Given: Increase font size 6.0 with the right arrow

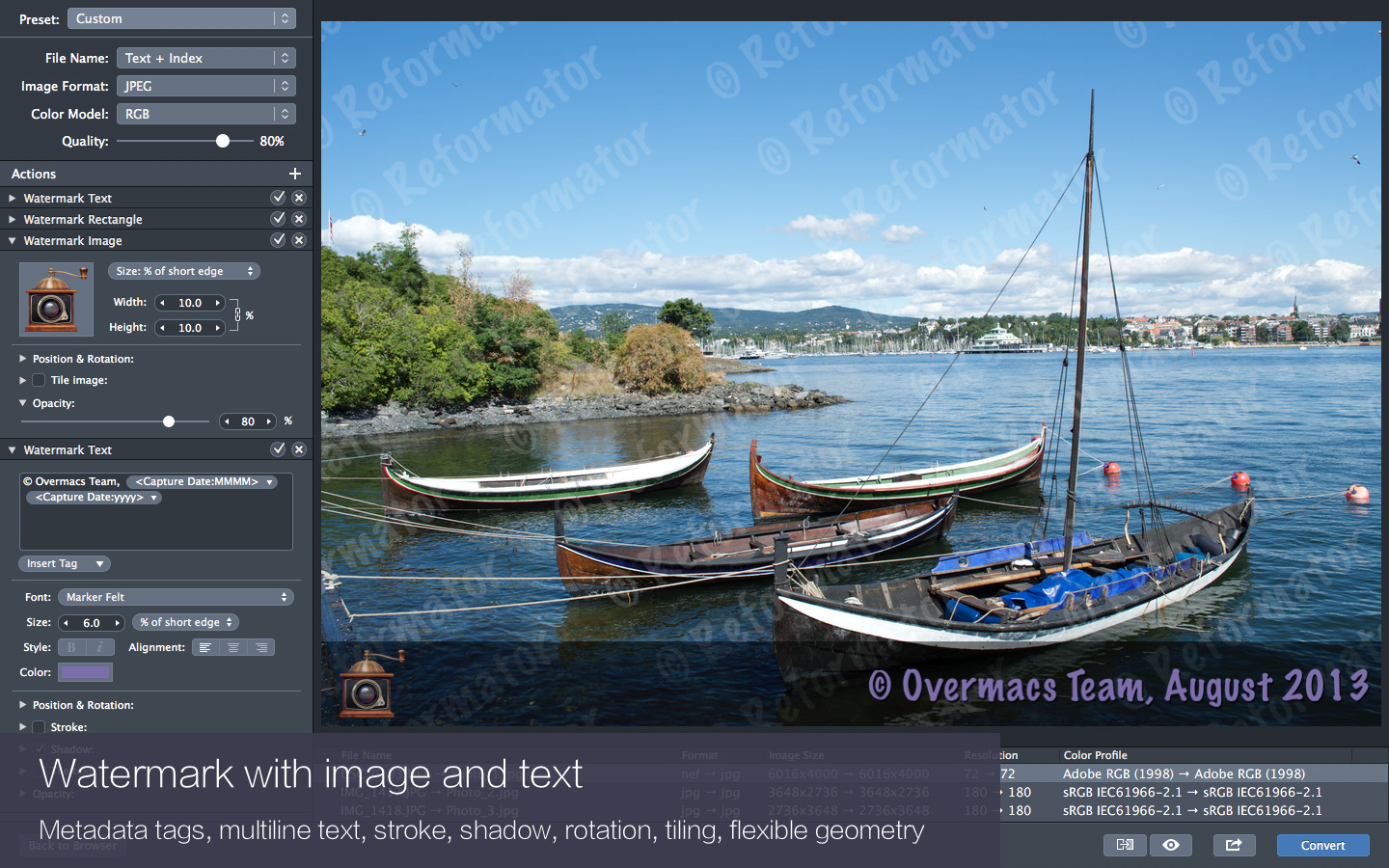Looking at the screenshot, I should (x=118, y=623).
